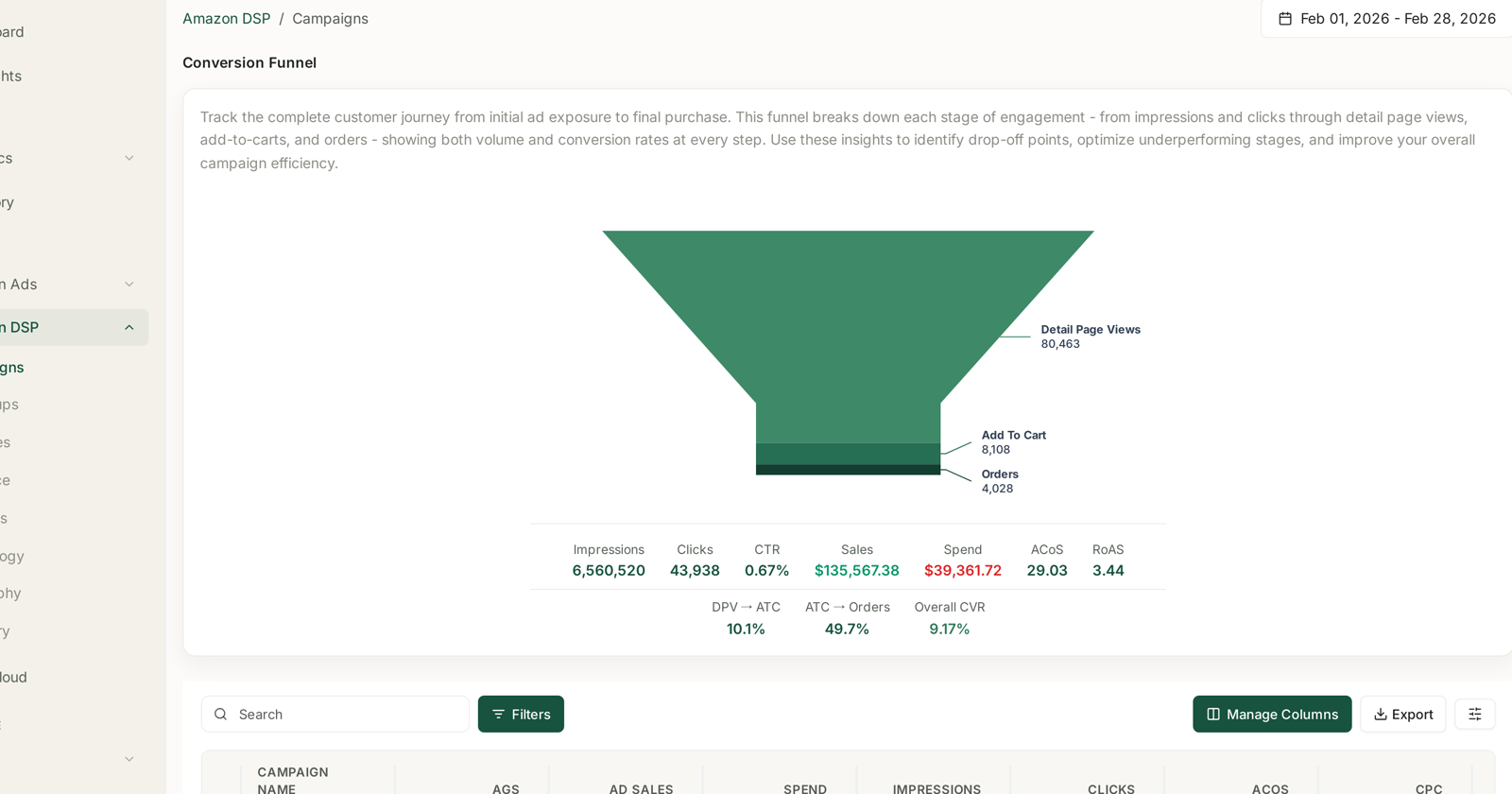
Task: Expand the Ads sidebar section chevron
Action: click(x=129, y=285)
